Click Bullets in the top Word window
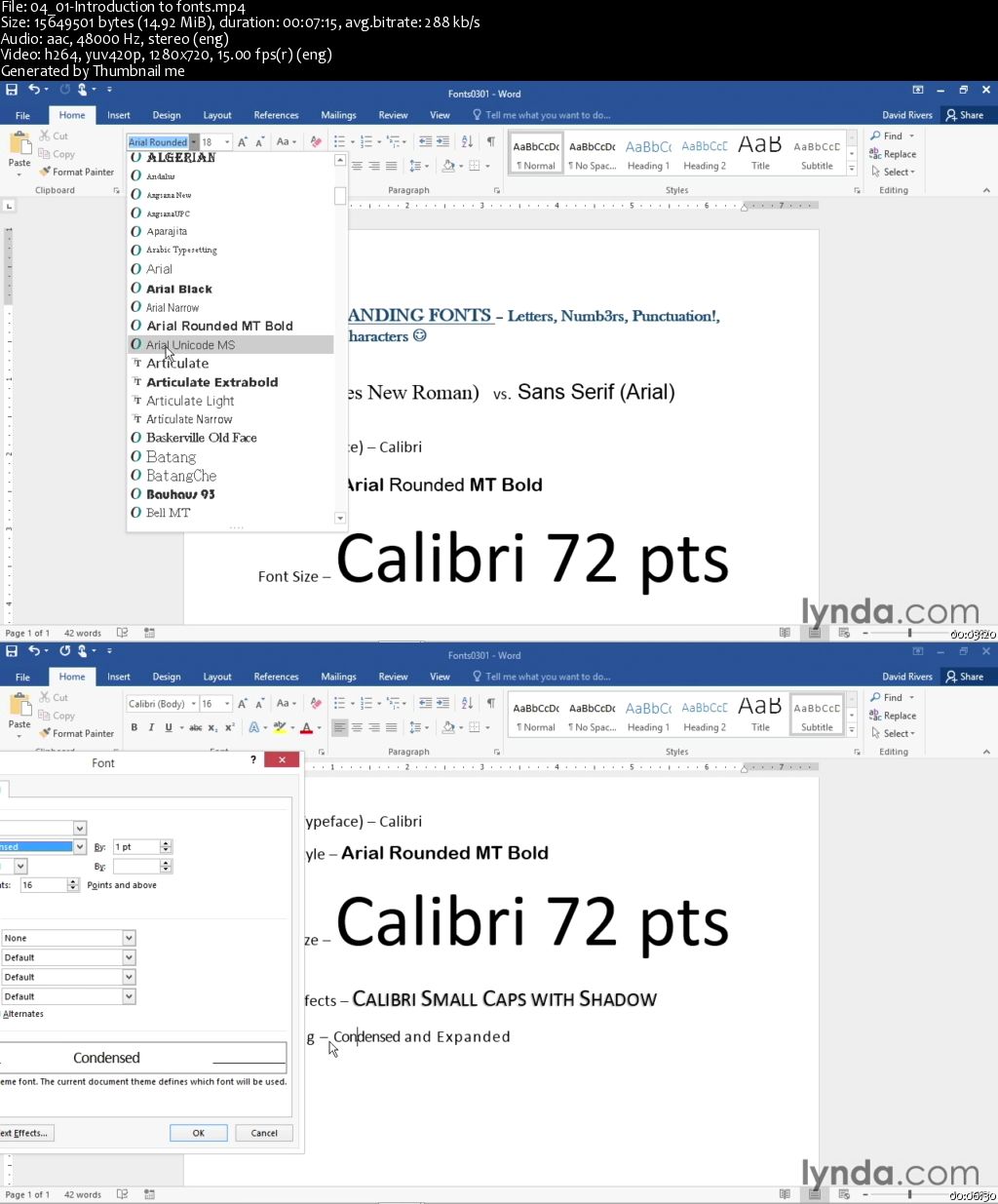Viewport: 998px width, 1204px height. click(339, 142)
